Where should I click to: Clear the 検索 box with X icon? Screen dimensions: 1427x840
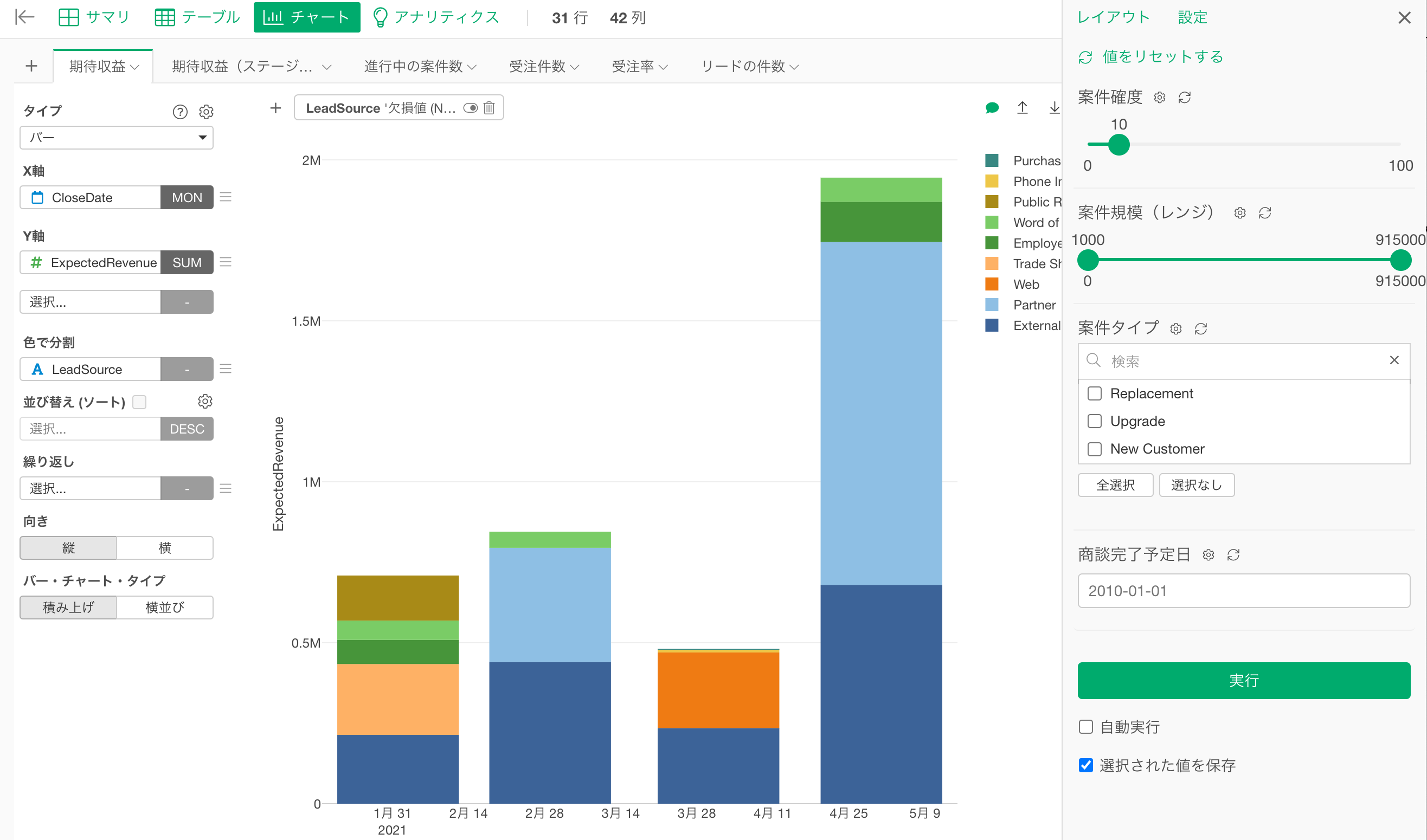[1394, 360]
